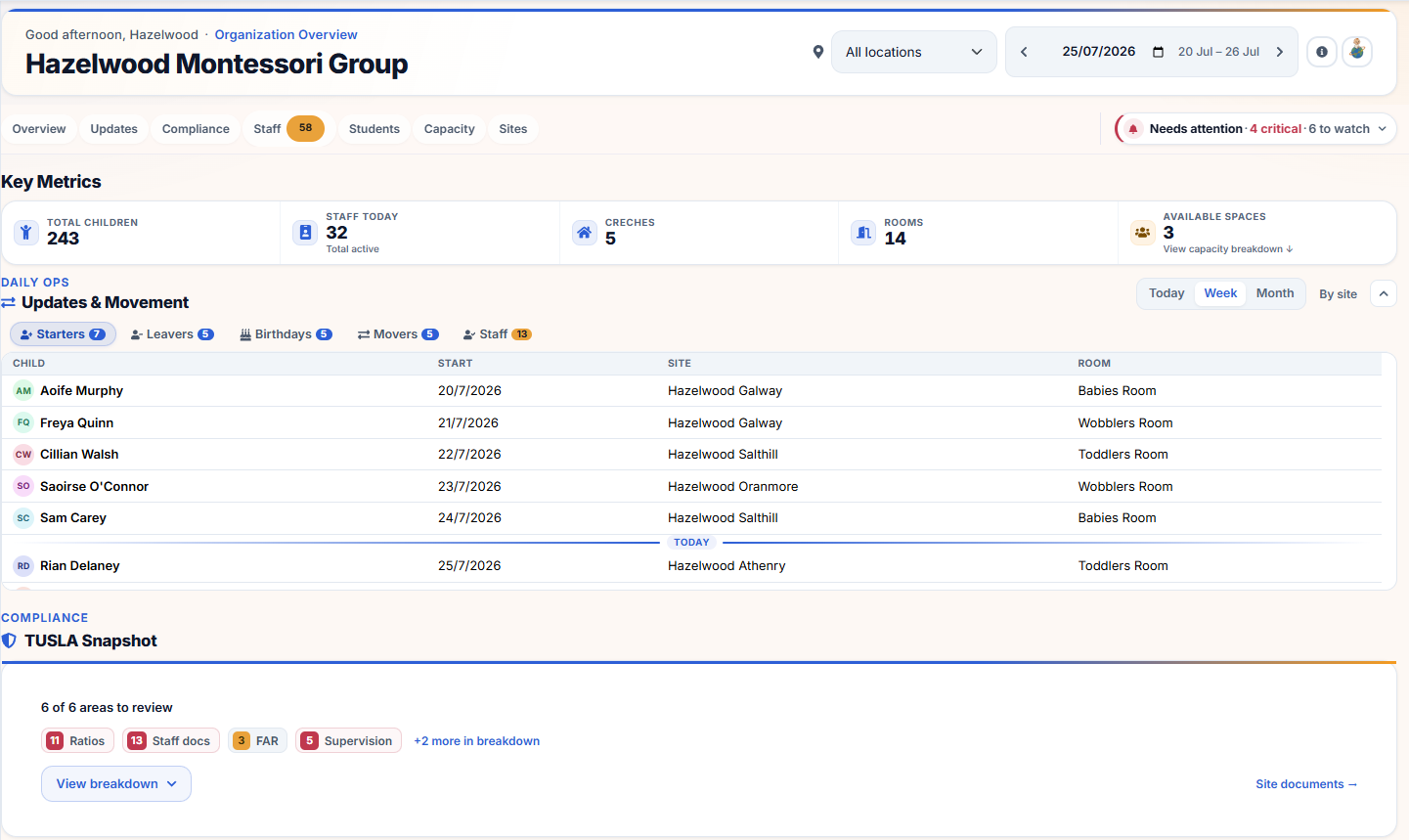Viewport: 1409px width, 840px height.
Task: Open the Compliance tab
Action: pyautogui.click(x=196, y=129)
